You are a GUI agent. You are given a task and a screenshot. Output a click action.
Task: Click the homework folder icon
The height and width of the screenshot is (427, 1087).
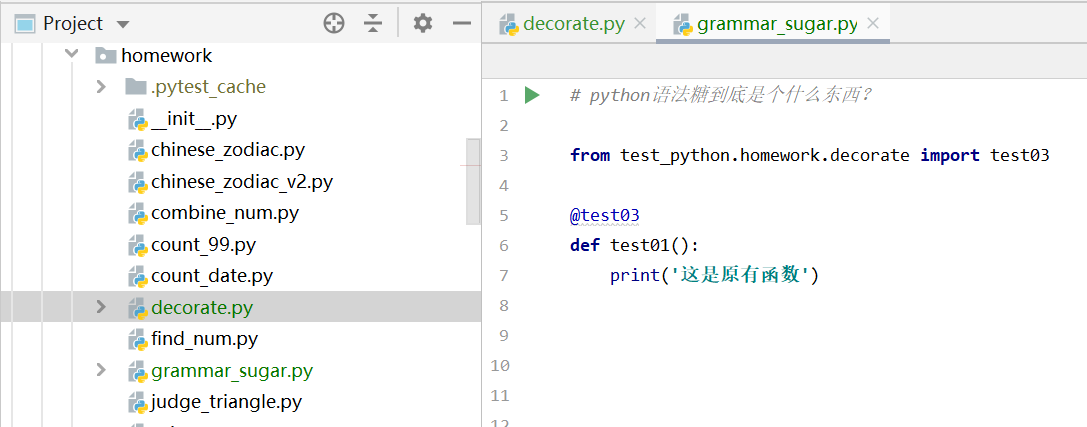tap(105, 56)
